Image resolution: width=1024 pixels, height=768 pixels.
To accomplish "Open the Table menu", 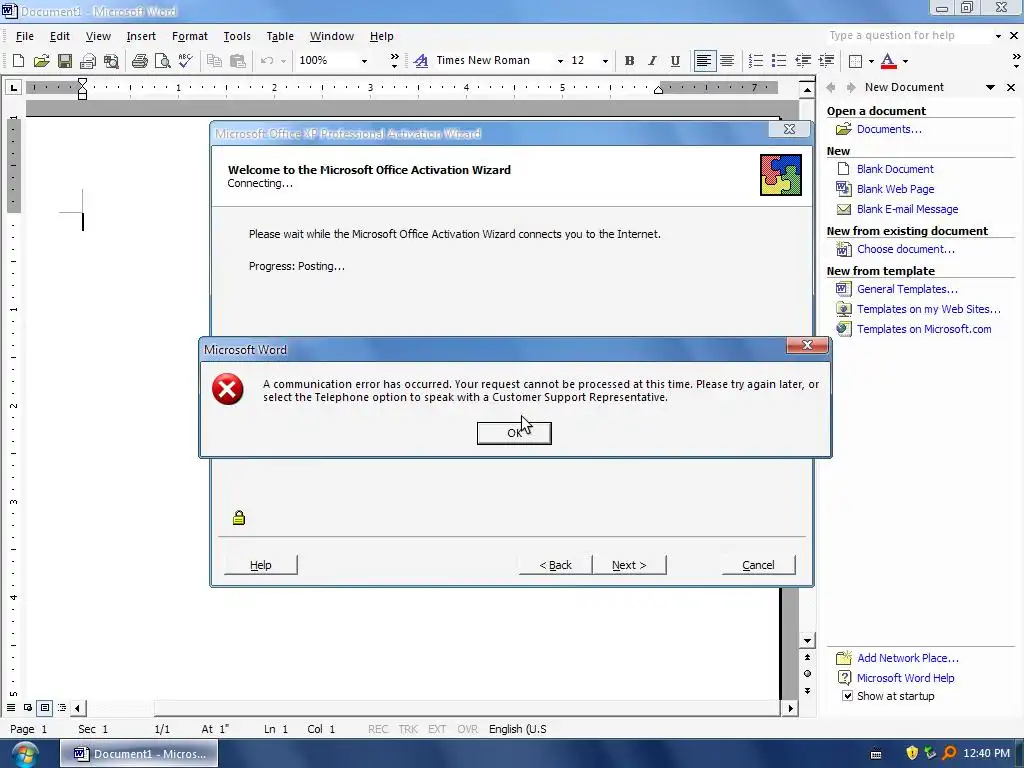I will pos(280,36).
